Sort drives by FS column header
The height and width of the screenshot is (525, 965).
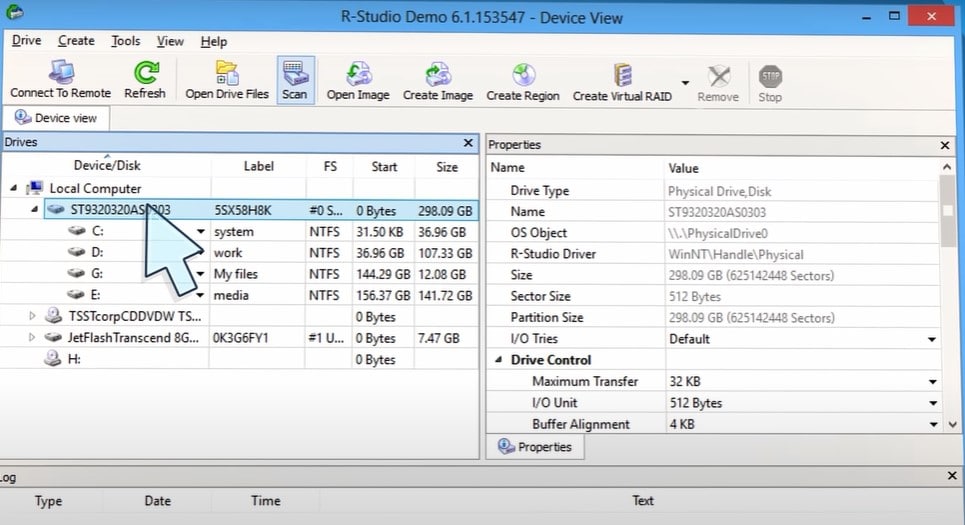coord(330,166)
